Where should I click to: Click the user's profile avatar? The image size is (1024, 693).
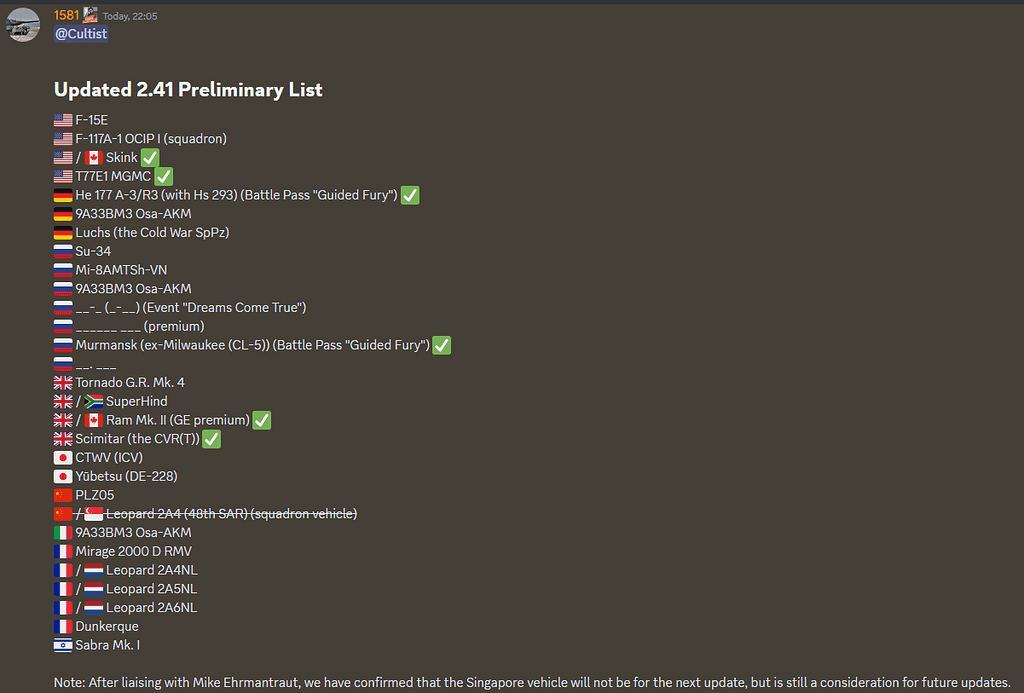click(22, 23)
